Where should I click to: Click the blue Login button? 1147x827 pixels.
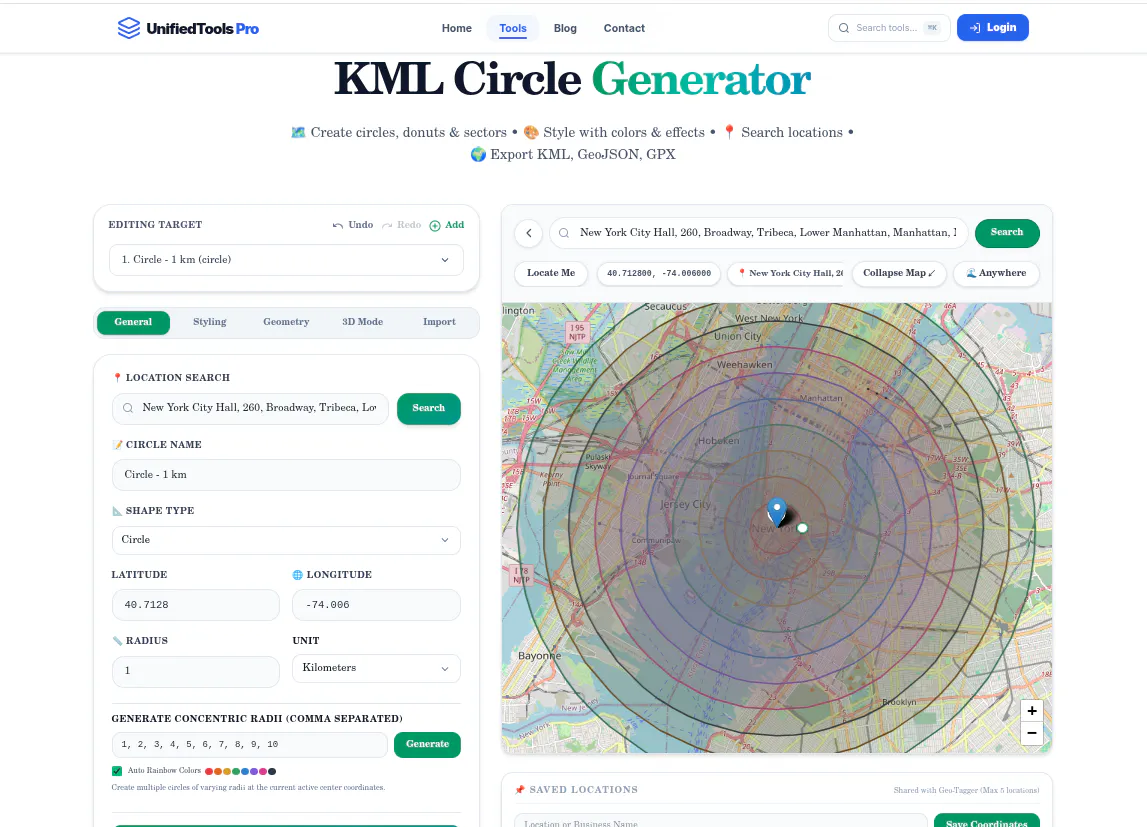coord(993,28)
